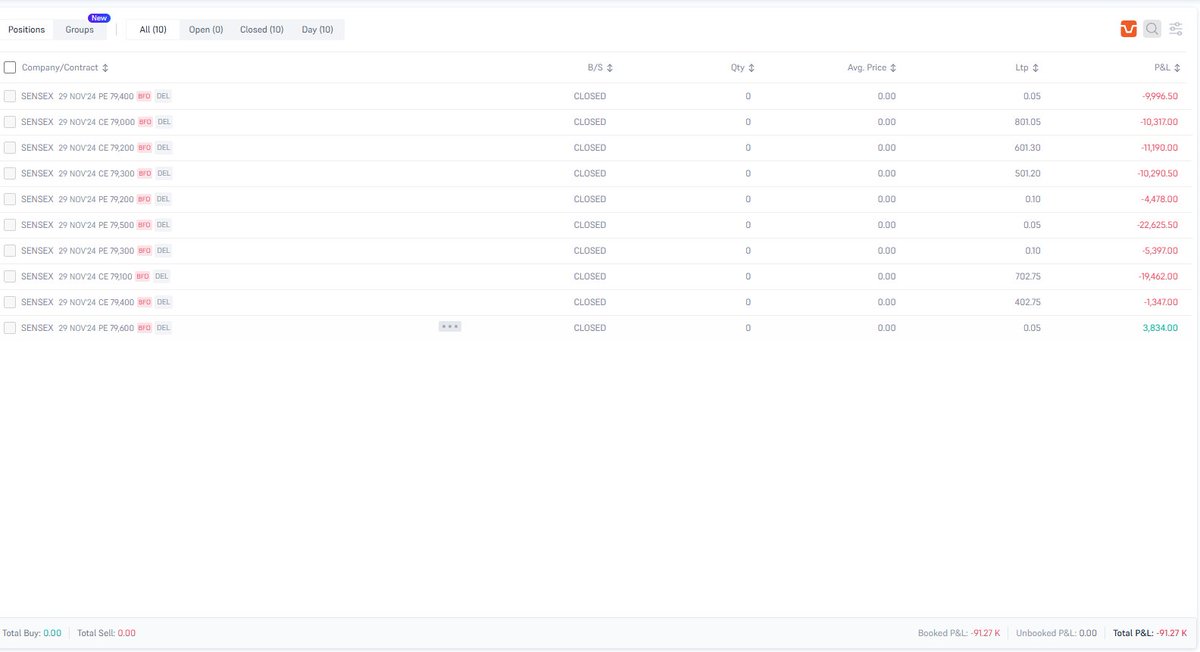Sort by Avg. Price column
Image resolution: width=1200 pixels, height=652 pixels.
coord(872,68)
